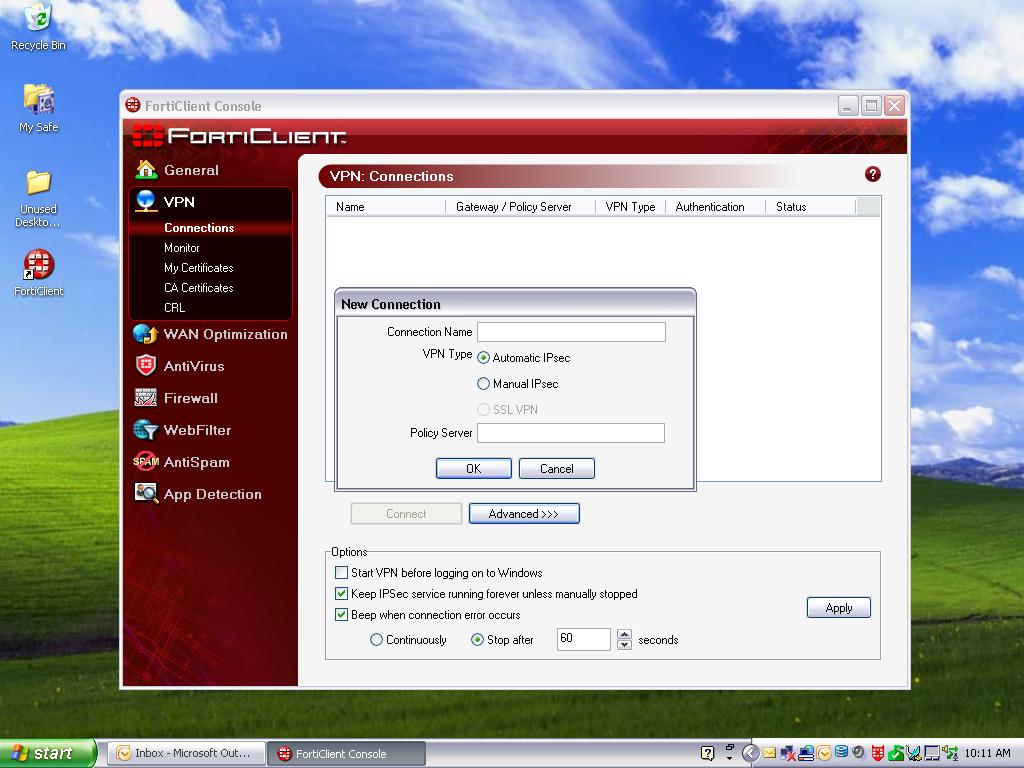Increase seconds with up stepper arrow
Image resolution: width=1024 pixels, height=768 pixels.
(624, 634)
